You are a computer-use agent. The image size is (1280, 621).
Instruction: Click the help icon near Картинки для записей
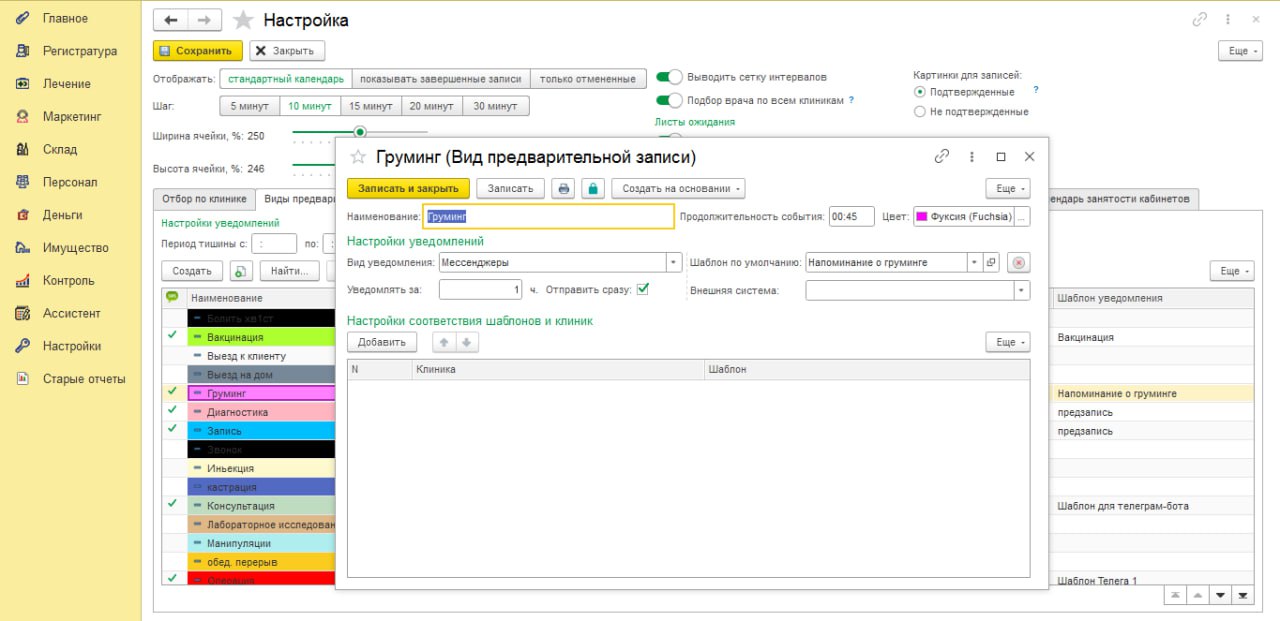coord(1036,90)
